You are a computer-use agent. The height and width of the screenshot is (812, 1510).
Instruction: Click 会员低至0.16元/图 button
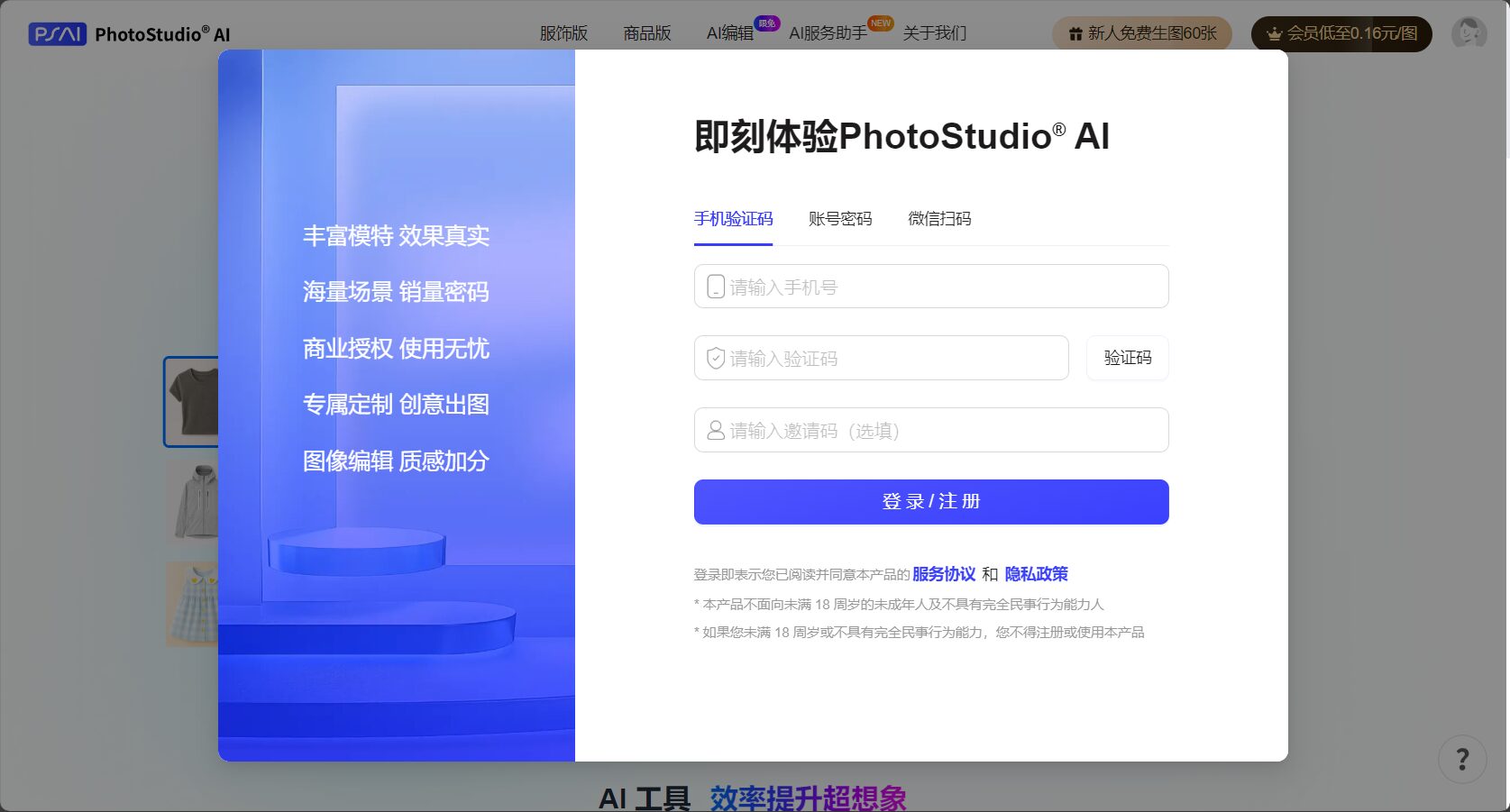[x=1341, y=34]
